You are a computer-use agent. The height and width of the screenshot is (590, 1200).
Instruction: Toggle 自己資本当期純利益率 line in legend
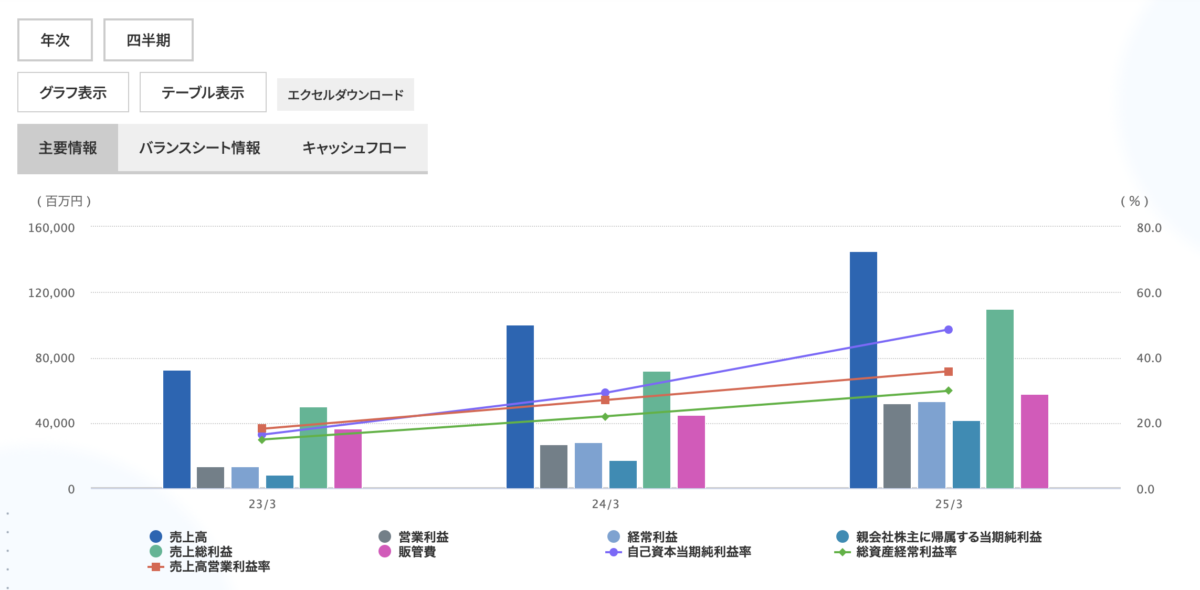pos(679,551)
